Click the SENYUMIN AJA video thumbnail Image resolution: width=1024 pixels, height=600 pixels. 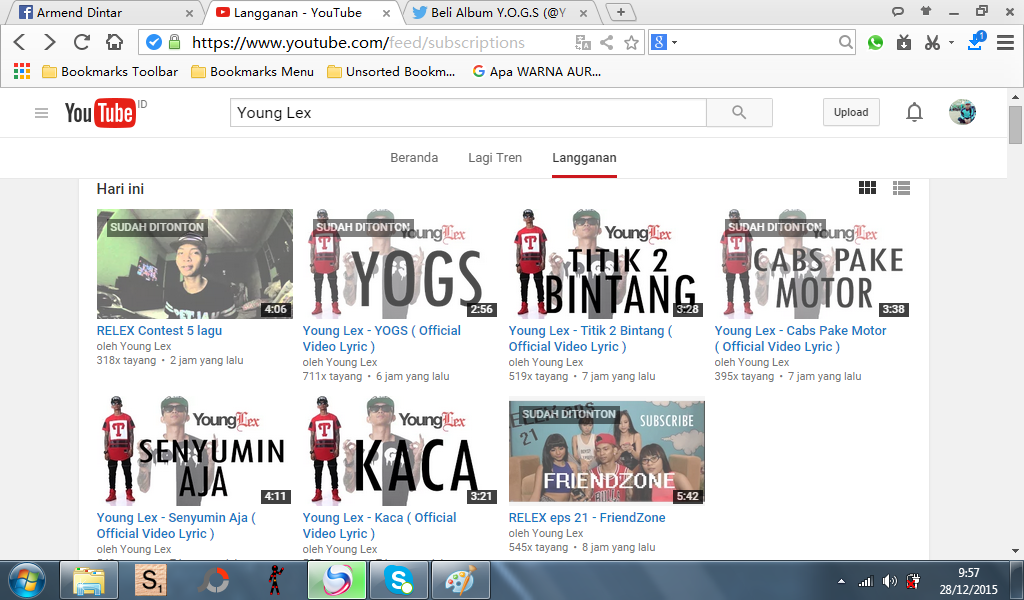(x=195, y=450)
